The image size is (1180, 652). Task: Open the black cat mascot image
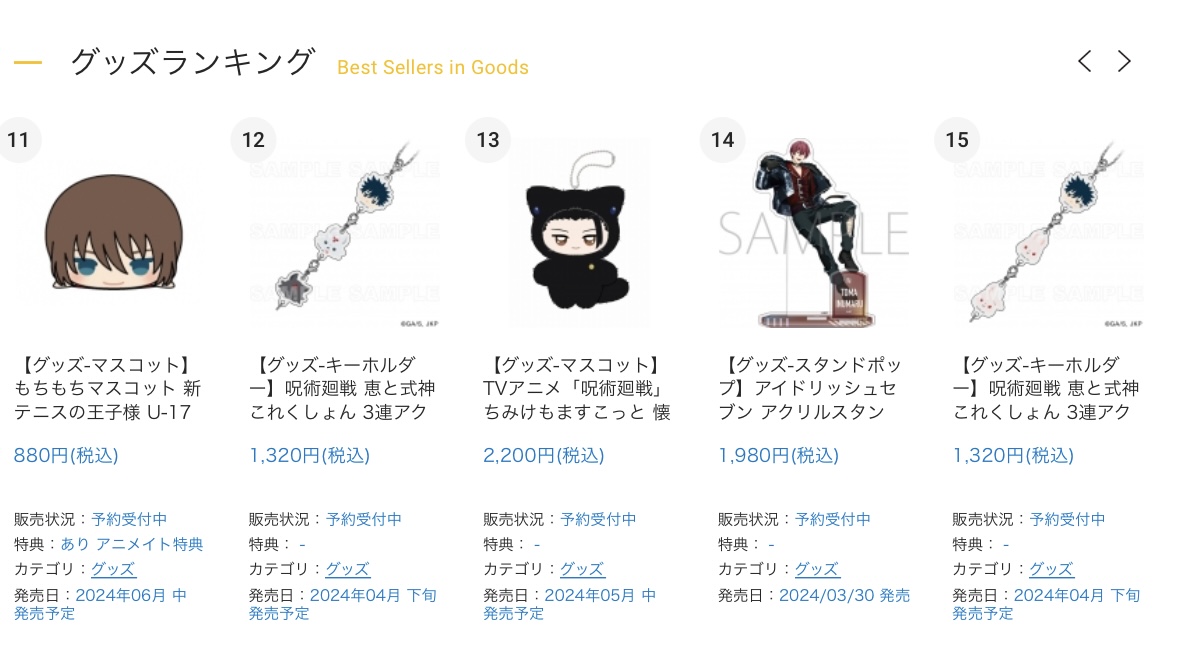click(579, 233)
